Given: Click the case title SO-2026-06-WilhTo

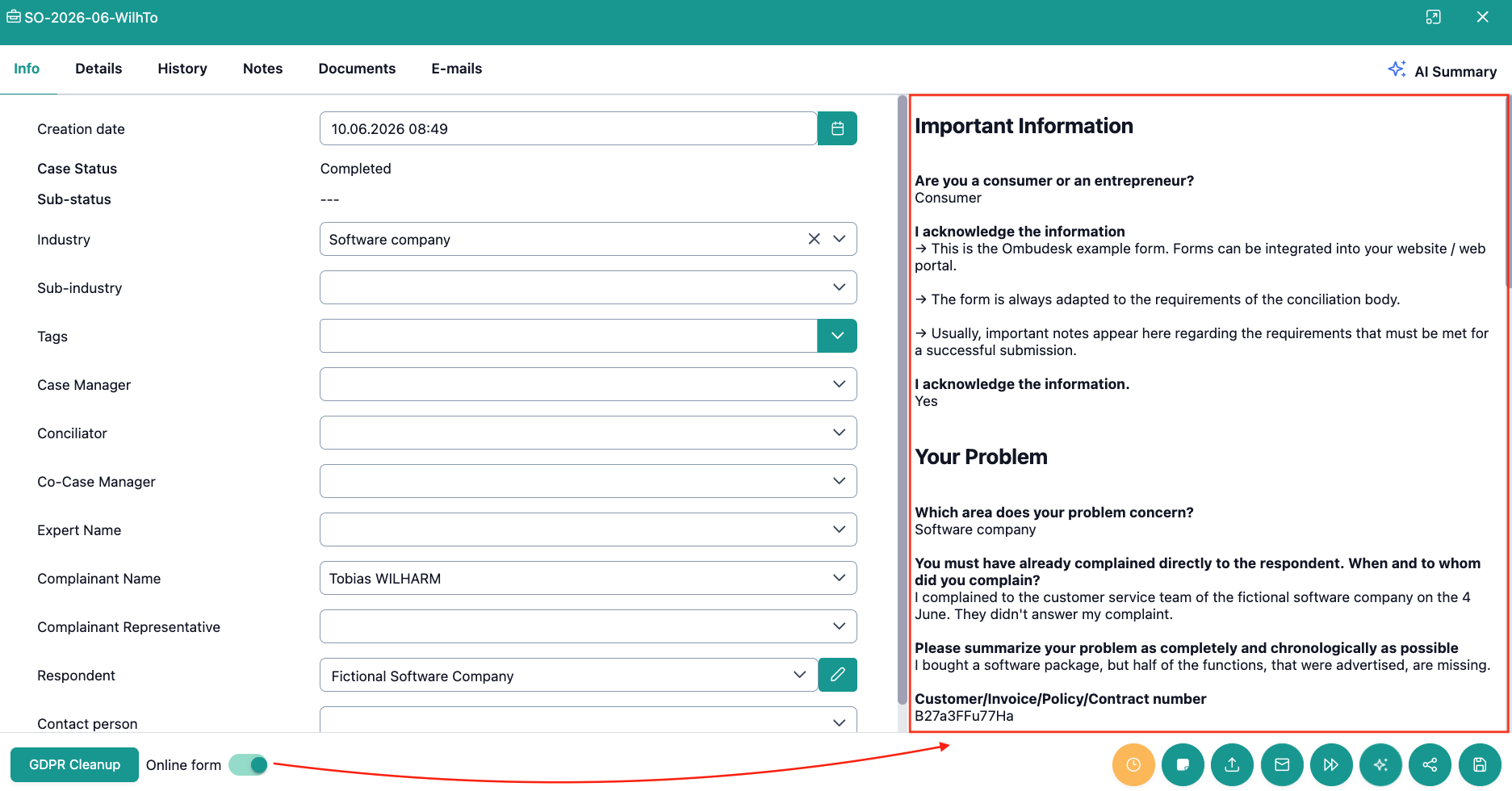Looking at the screenshot, I should point(91,18).
